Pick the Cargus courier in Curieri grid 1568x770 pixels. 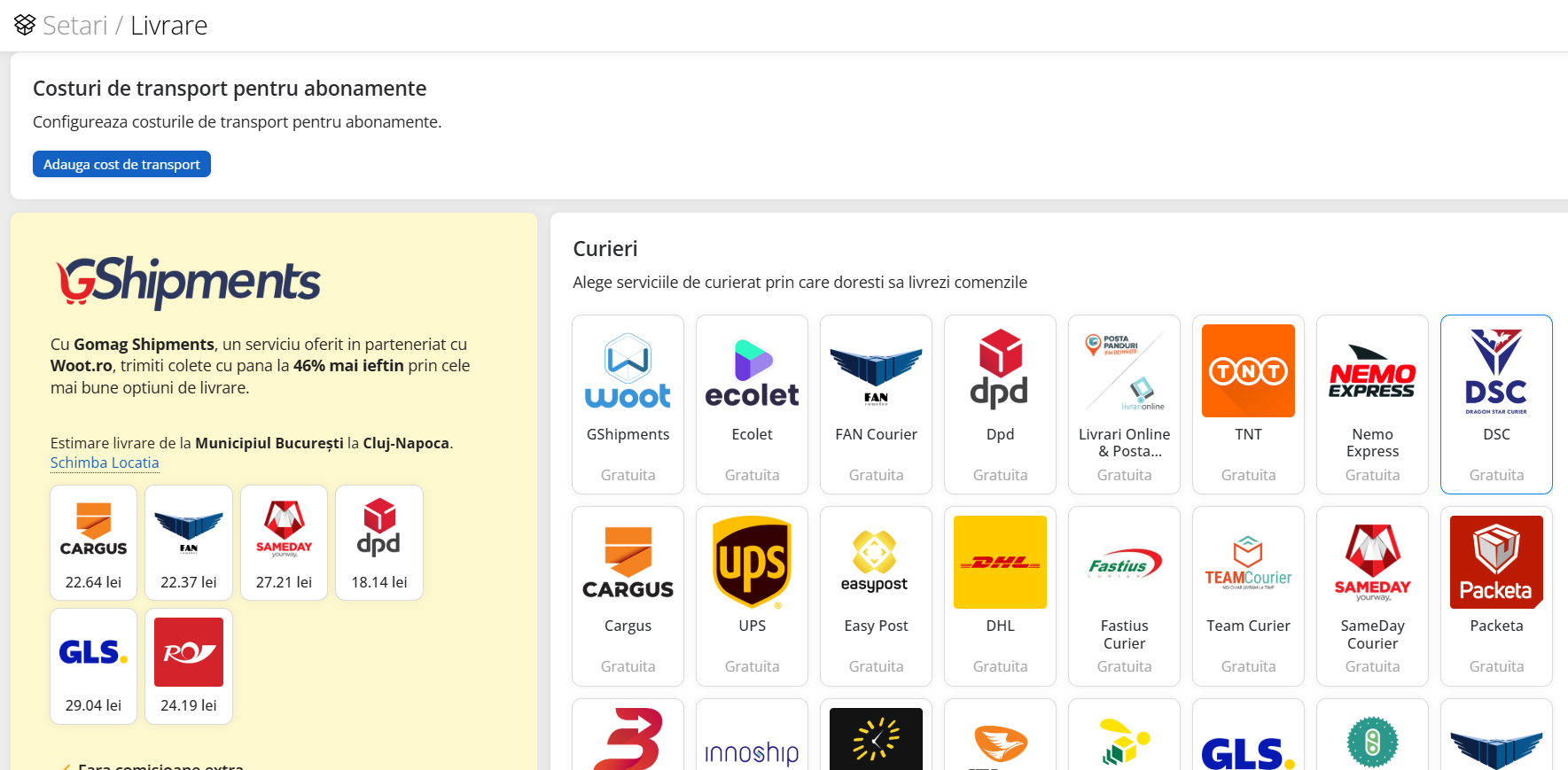click(628, 596)
